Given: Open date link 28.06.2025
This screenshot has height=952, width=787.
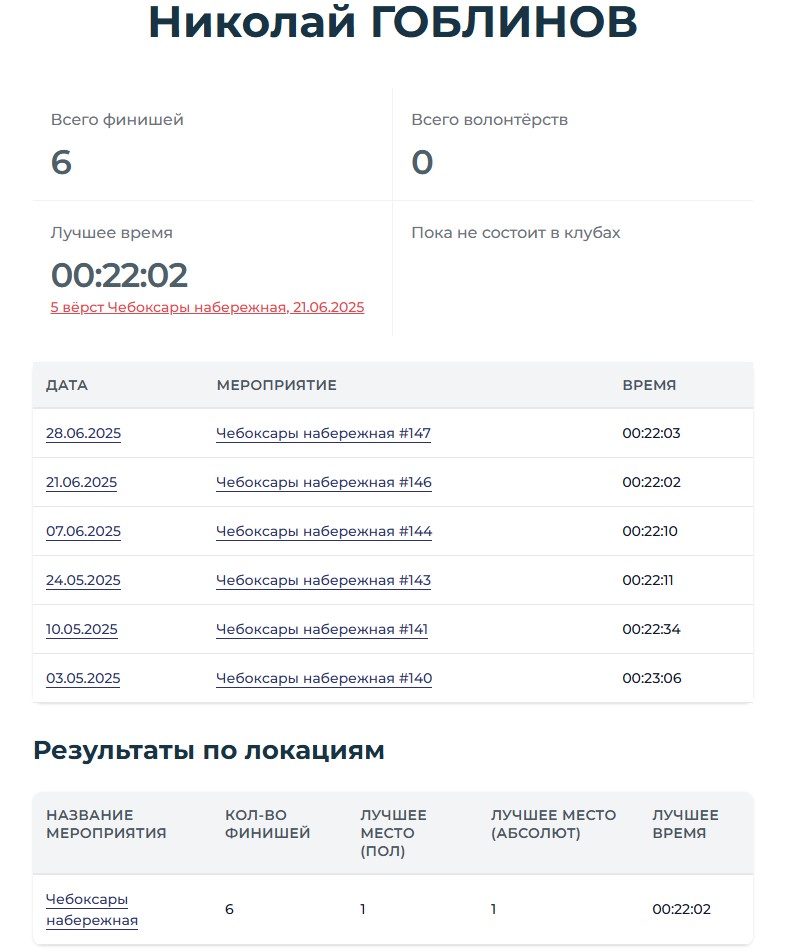Looking at the screenshot, I should 83,434.
